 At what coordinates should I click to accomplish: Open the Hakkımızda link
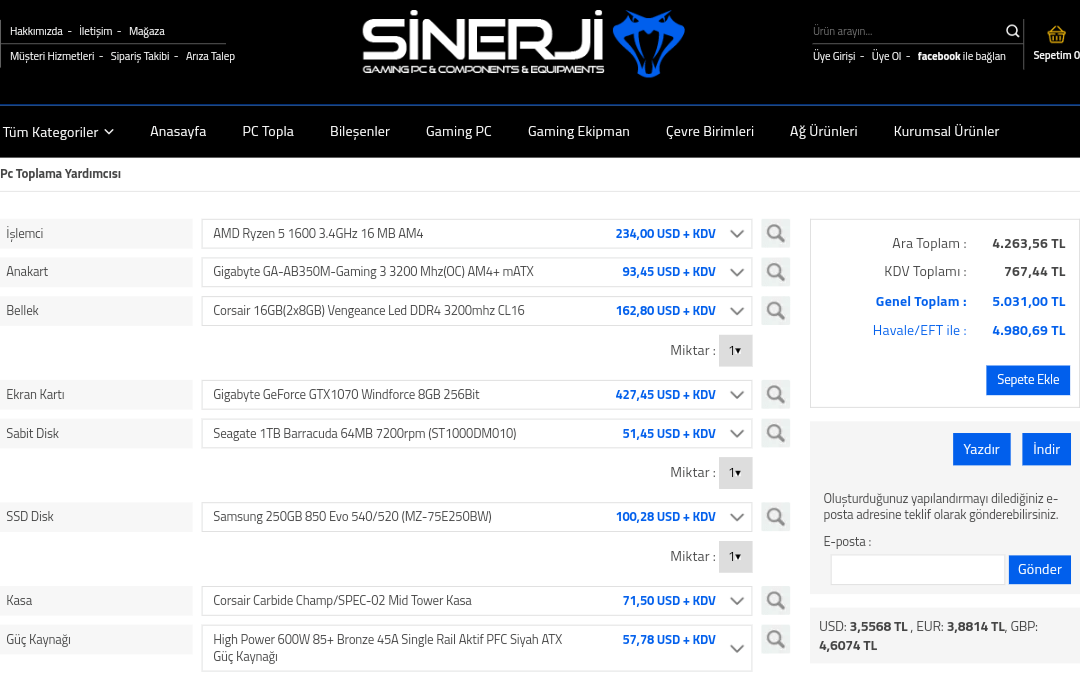pos(36,31)
